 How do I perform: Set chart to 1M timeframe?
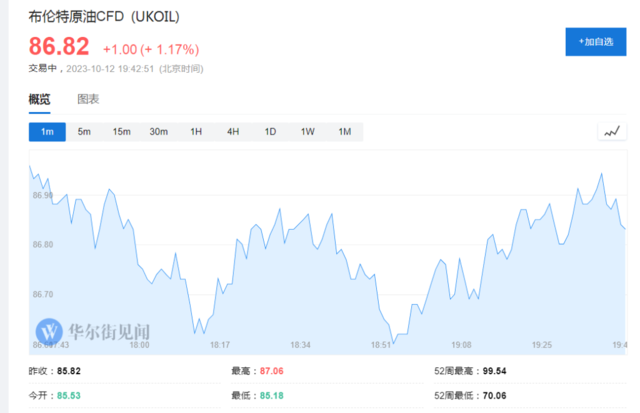(345, 132)
